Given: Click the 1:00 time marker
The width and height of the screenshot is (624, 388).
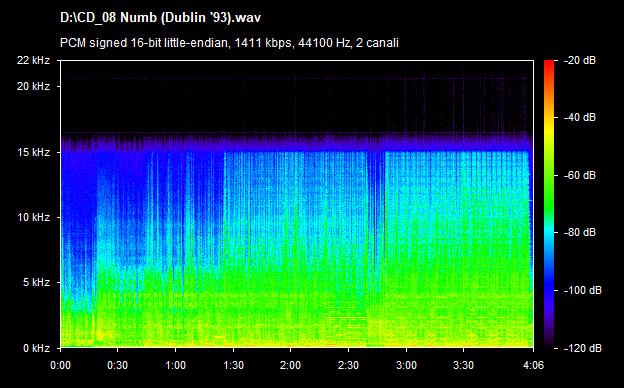Looking at the screenshot, I should (x=176, y=365).
